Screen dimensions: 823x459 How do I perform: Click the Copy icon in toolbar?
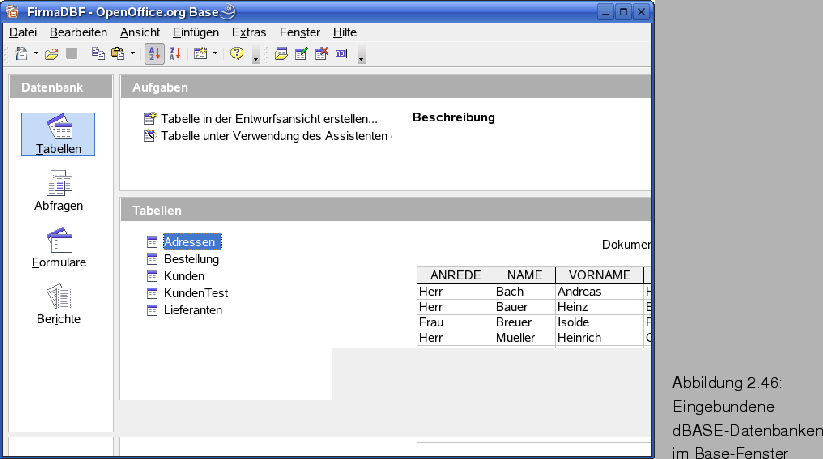click(98, 54)
